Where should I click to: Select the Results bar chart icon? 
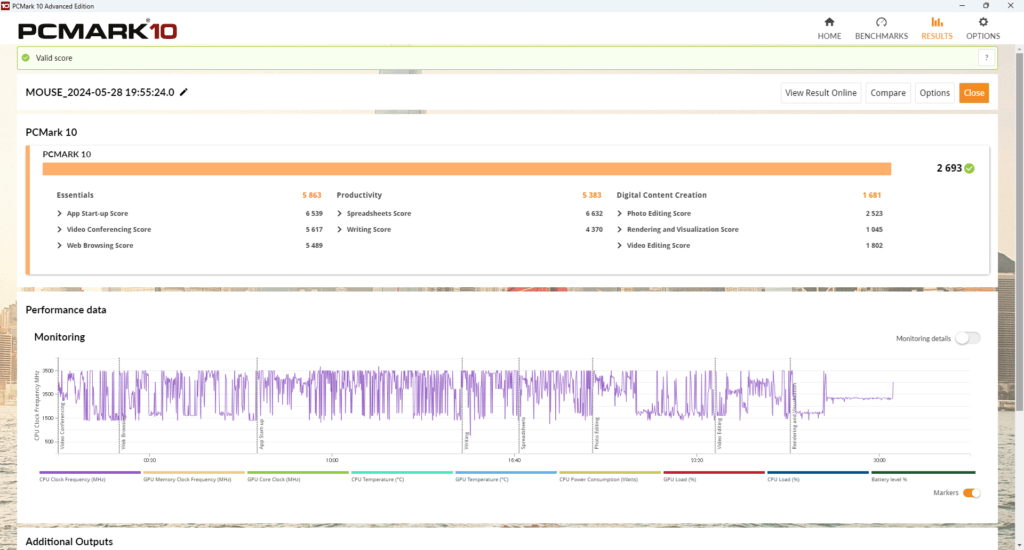936,22
